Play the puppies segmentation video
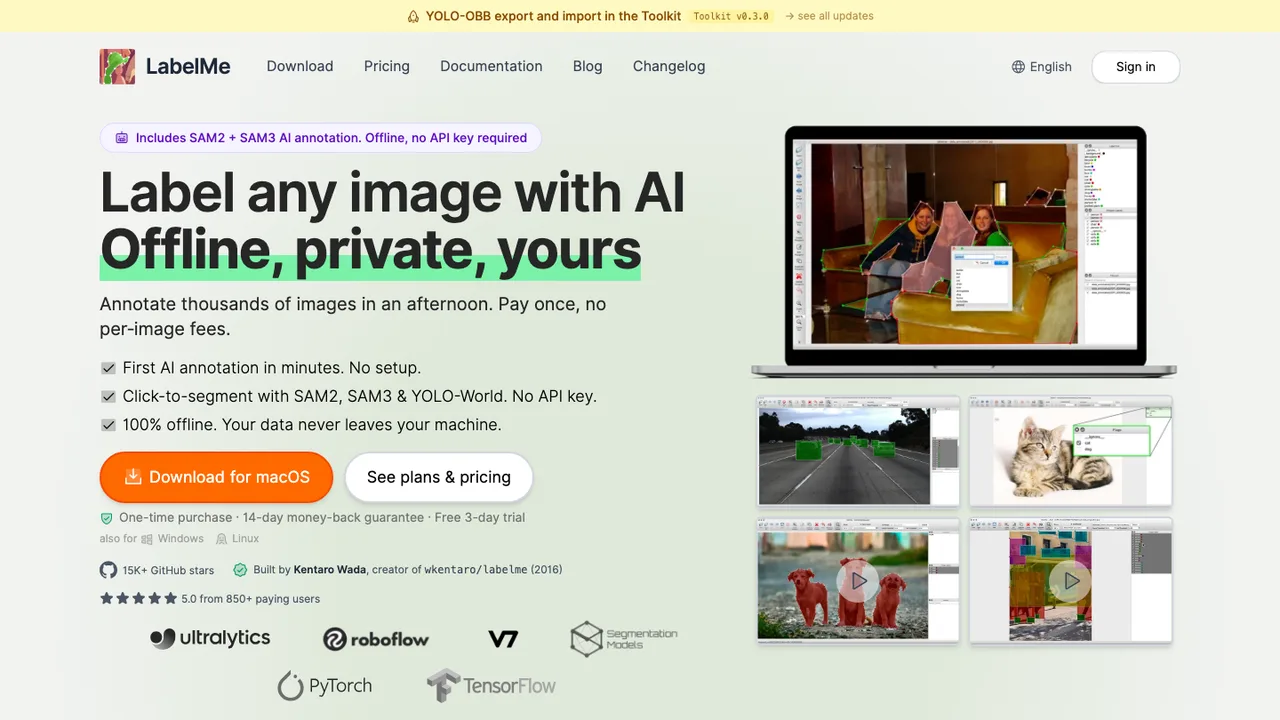The width and height of the screenshot is (1280, 720). tap(857, 581)
